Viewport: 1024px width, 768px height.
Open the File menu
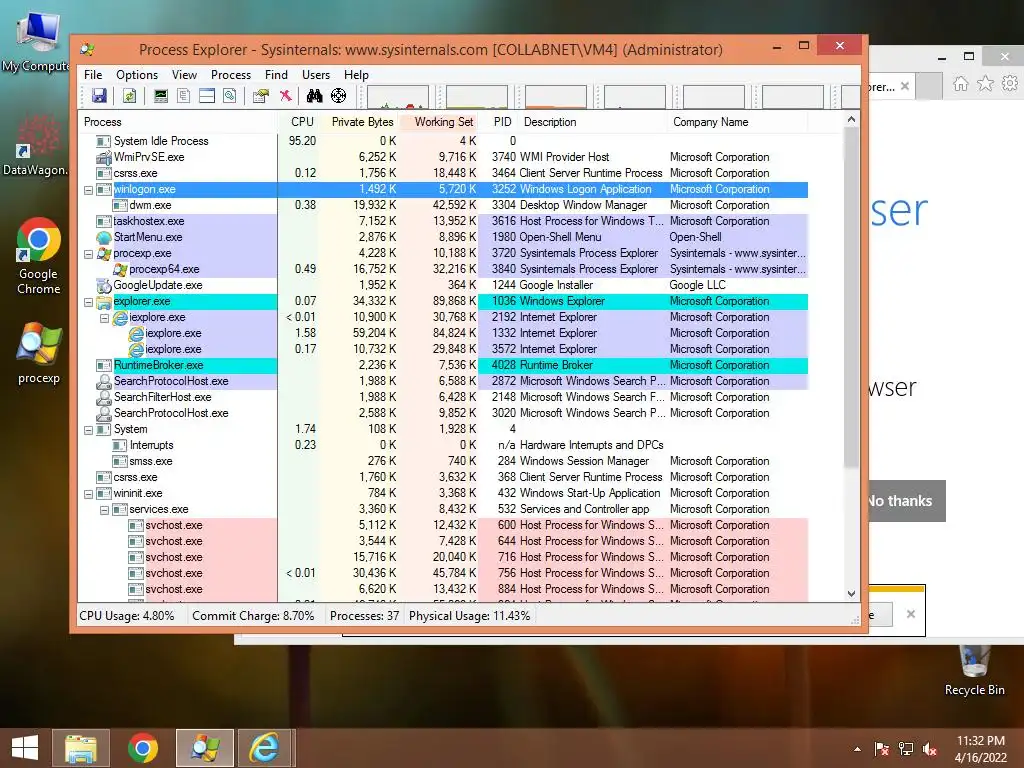93,75
